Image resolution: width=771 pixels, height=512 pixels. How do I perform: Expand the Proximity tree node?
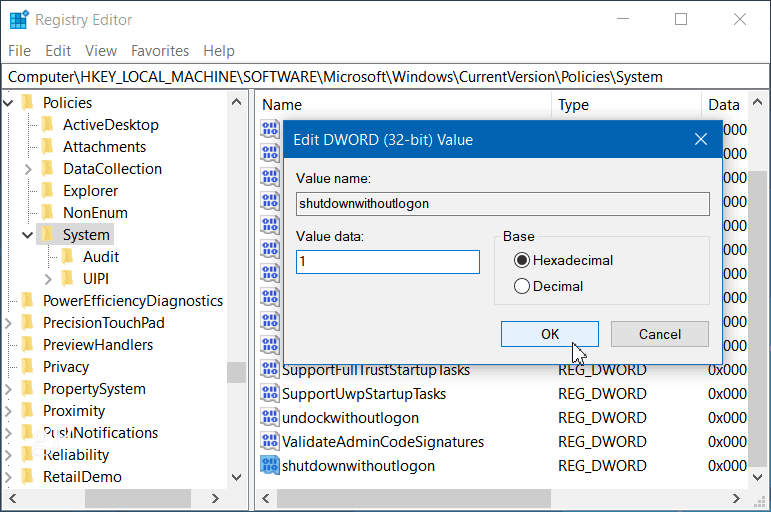[x=8, y=411]
